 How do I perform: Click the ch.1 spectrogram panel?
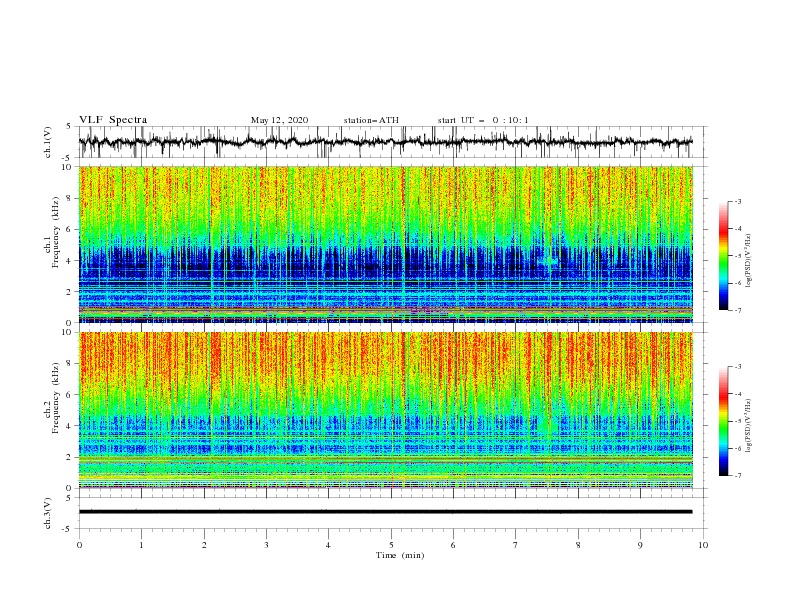386,244
